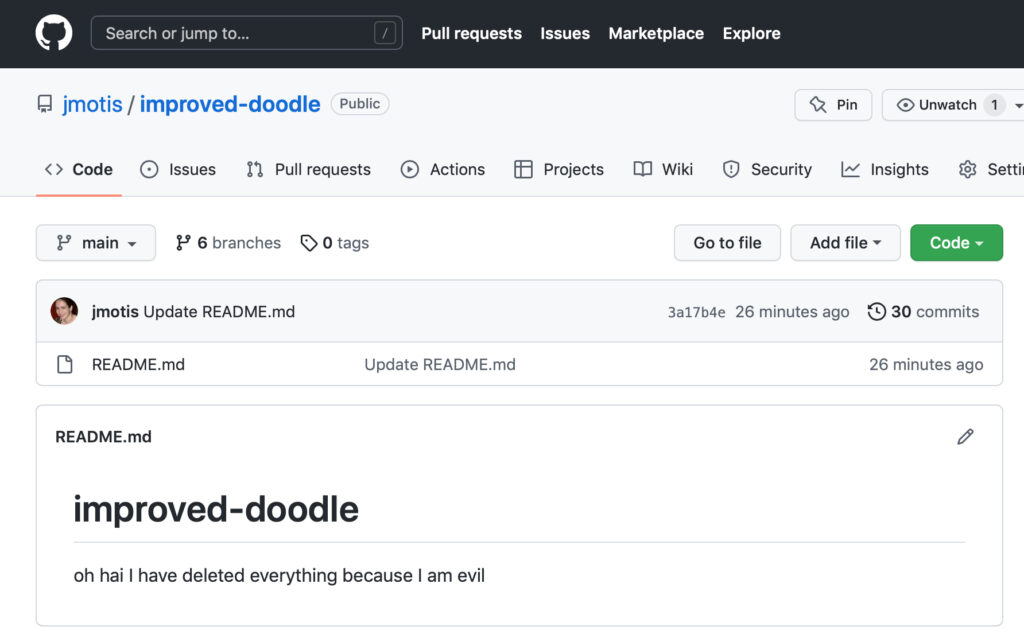Open the GitHub logo homepage

[x=54, y=33]
